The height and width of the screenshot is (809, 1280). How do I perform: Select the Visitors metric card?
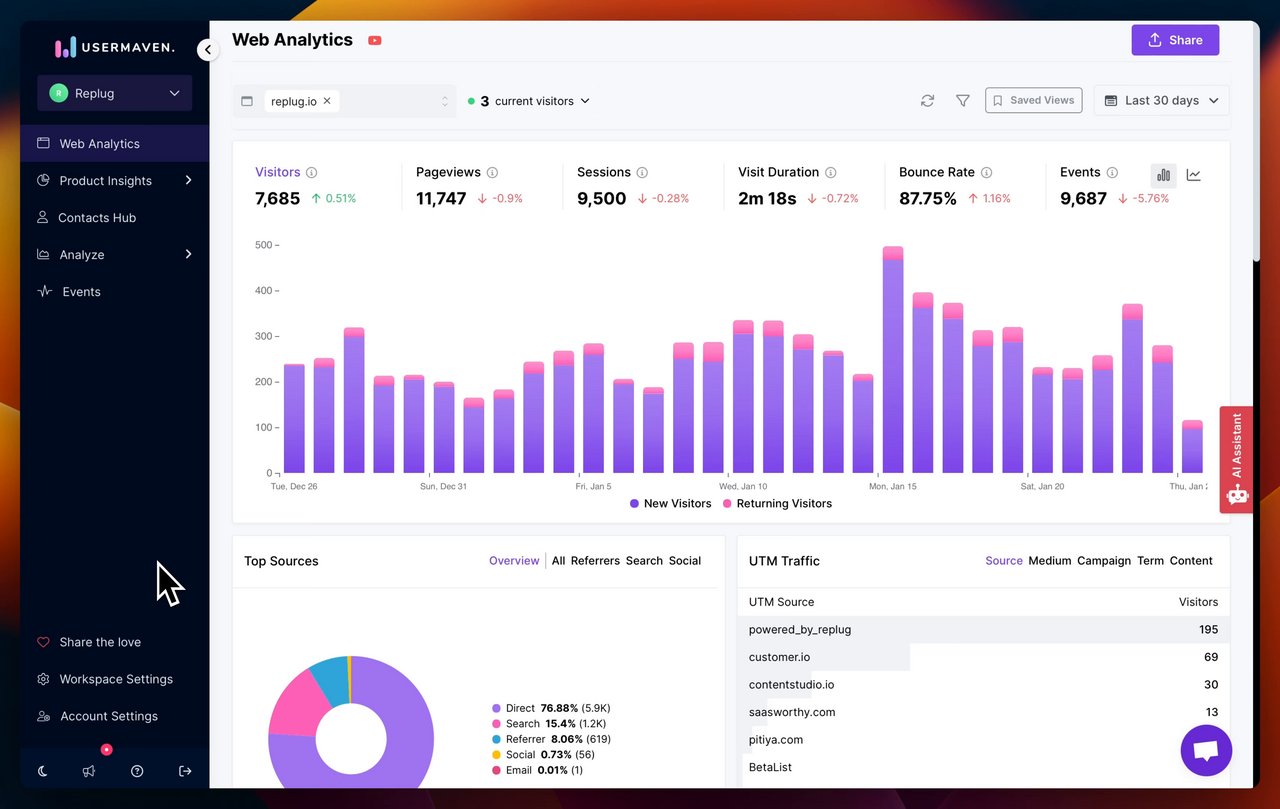317,186
